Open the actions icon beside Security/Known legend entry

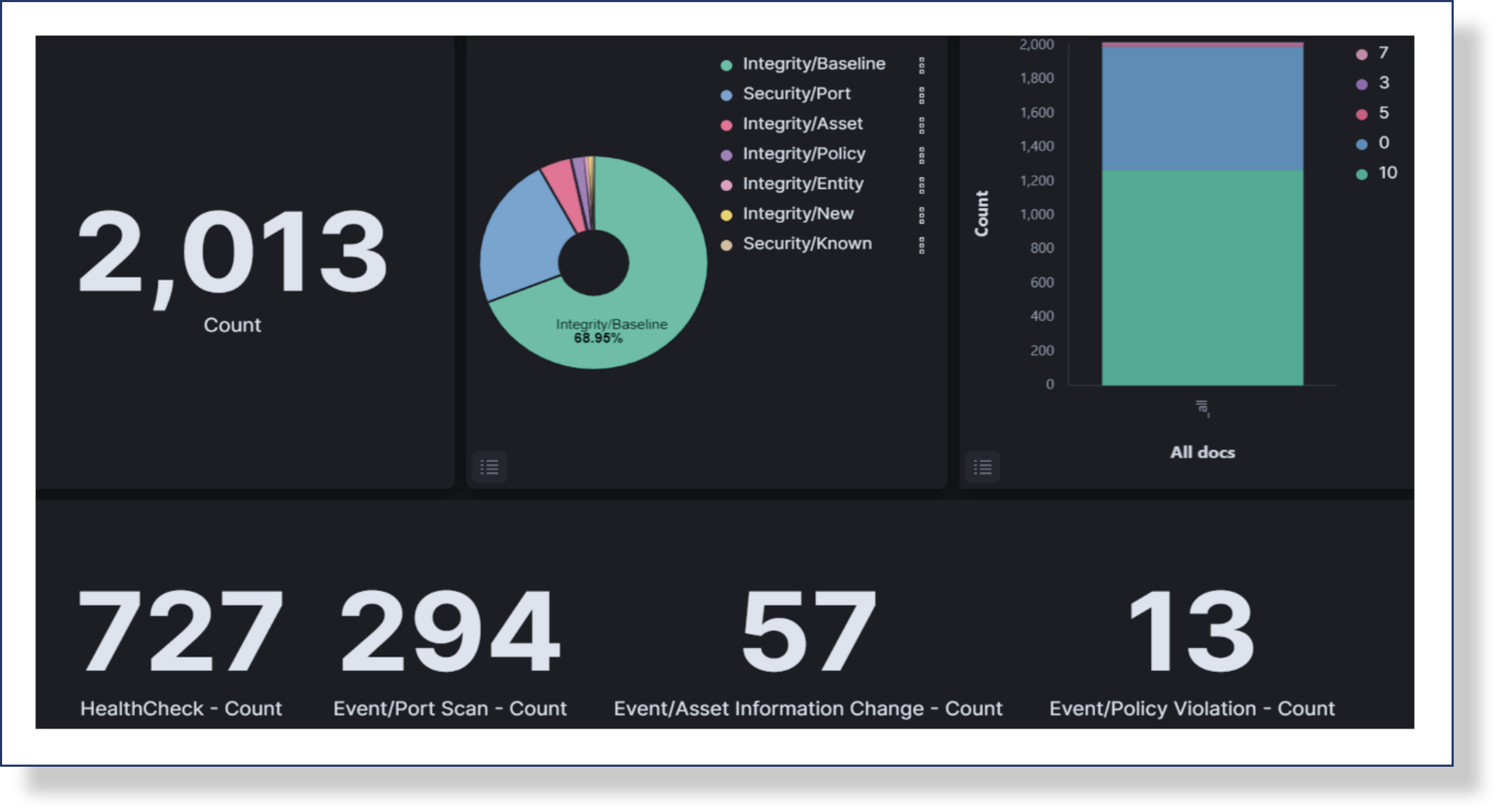[922, 244]
